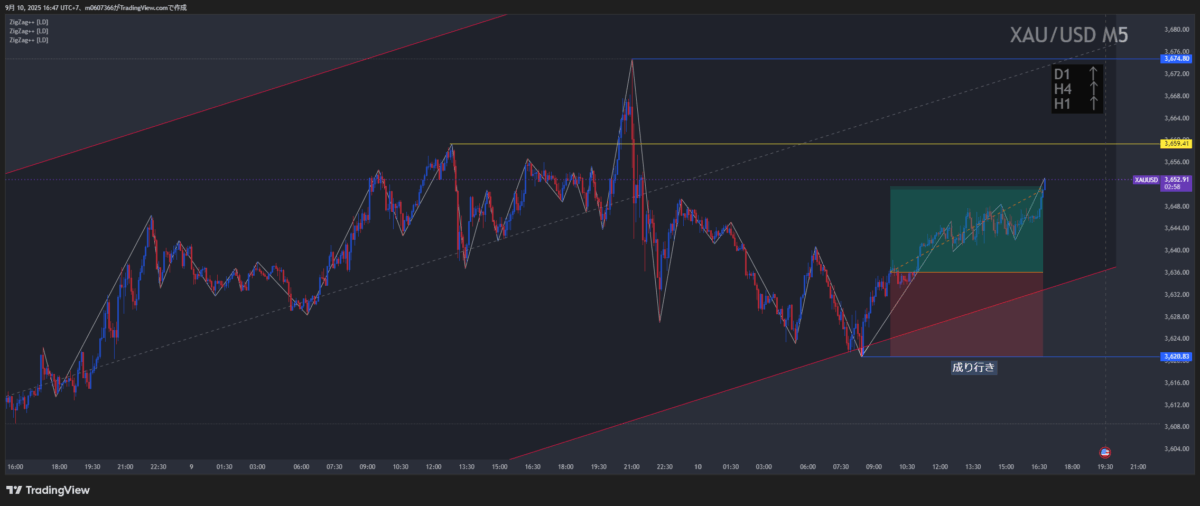This screenshot has height=506, width=1200.
Task: Click the purple XAUUSD current price tag
Action: pyautogui.click(x=1162, y=180)
